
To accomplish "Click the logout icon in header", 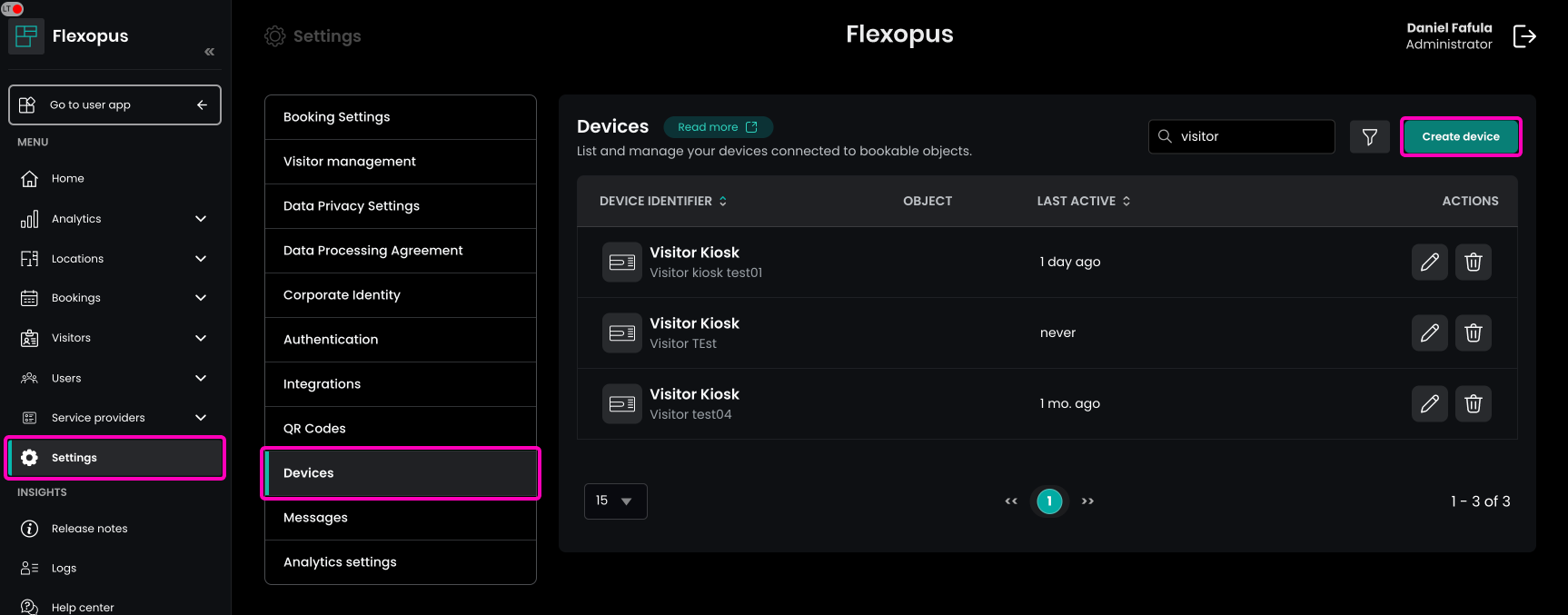I will point(1523,36).
